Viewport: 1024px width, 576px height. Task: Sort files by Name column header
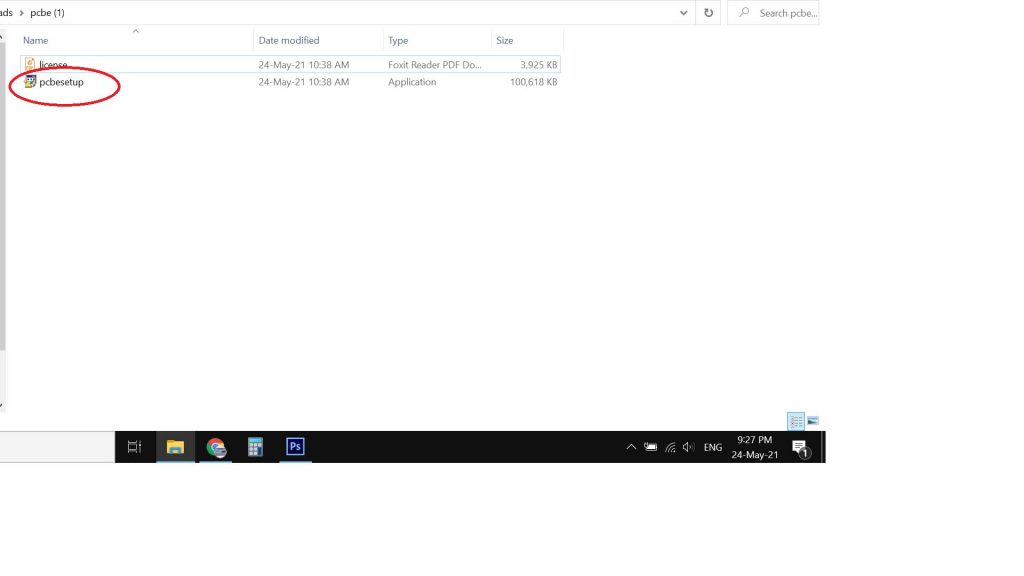[36, 41]
